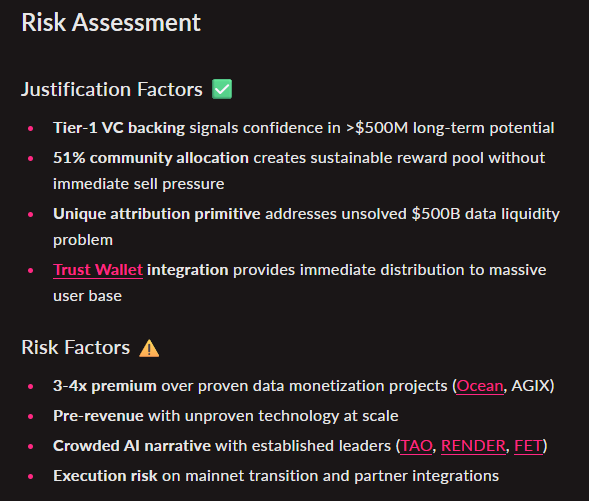Click the AGIX text in parentheses

pos(530,386)
